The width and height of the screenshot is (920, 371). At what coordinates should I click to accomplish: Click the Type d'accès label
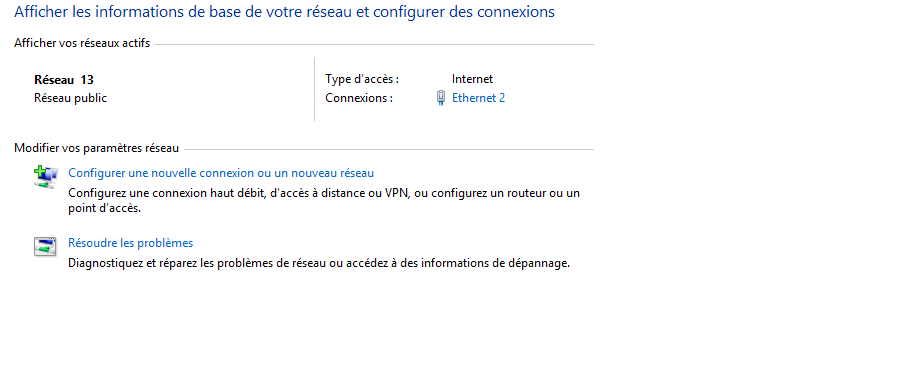362,79
